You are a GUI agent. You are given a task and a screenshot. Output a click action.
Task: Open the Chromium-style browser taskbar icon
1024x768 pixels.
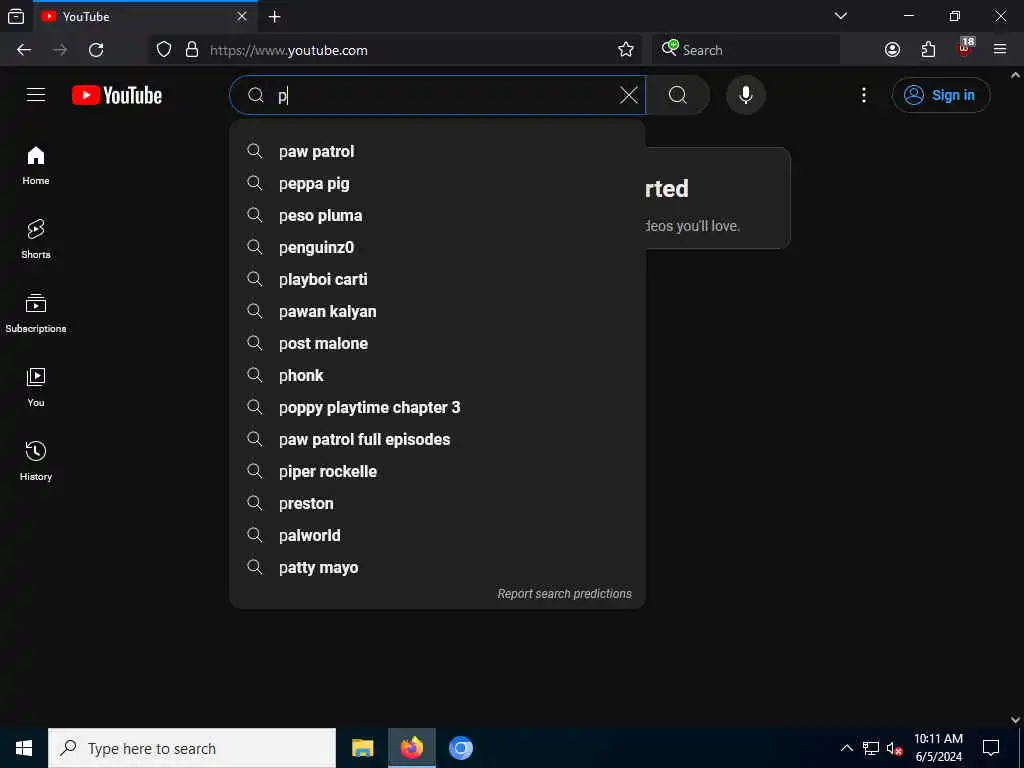[460, 748]
